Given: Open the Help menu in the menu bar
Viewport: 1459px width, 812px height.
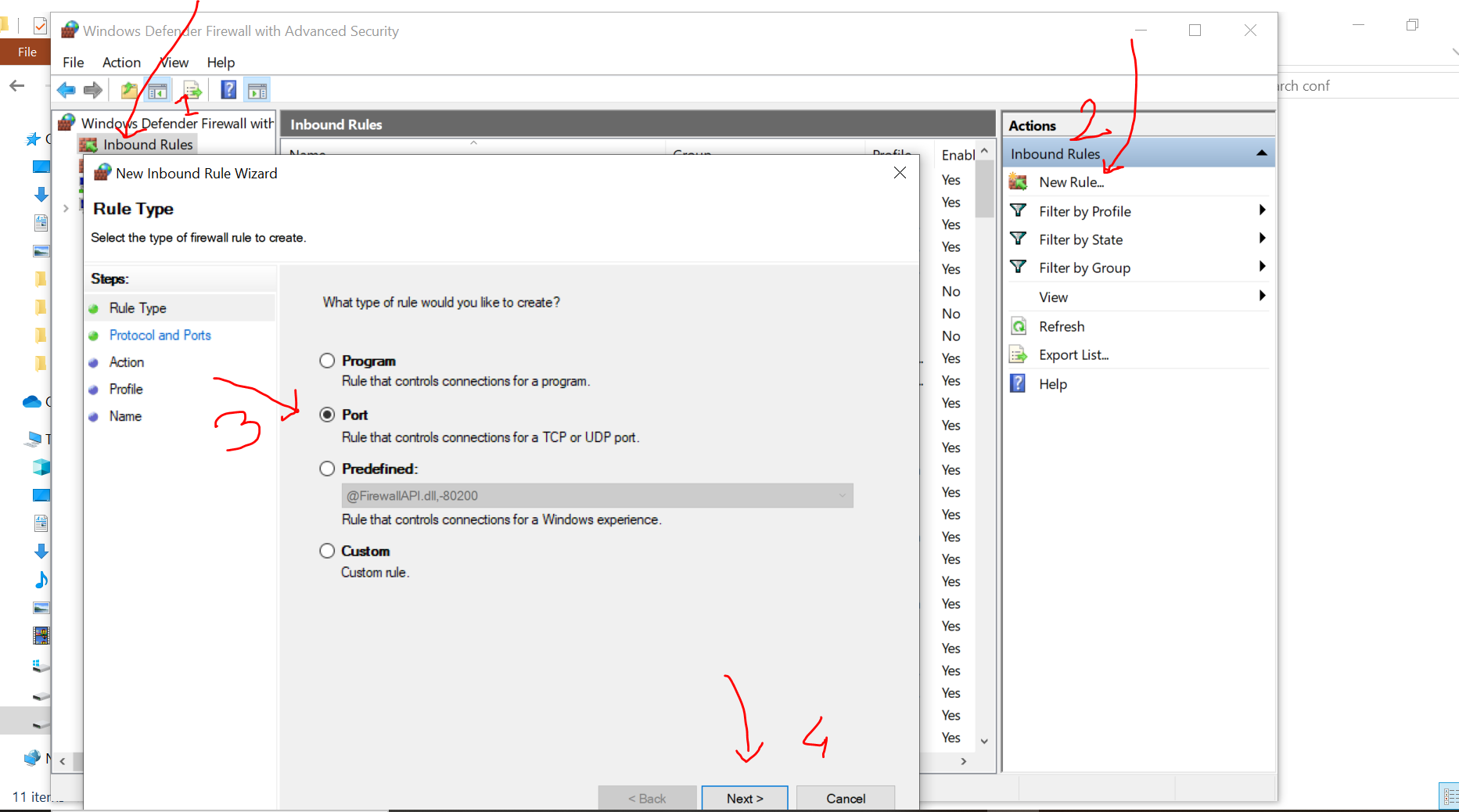Looking at the screenshot, I should (x=221, y=63).
